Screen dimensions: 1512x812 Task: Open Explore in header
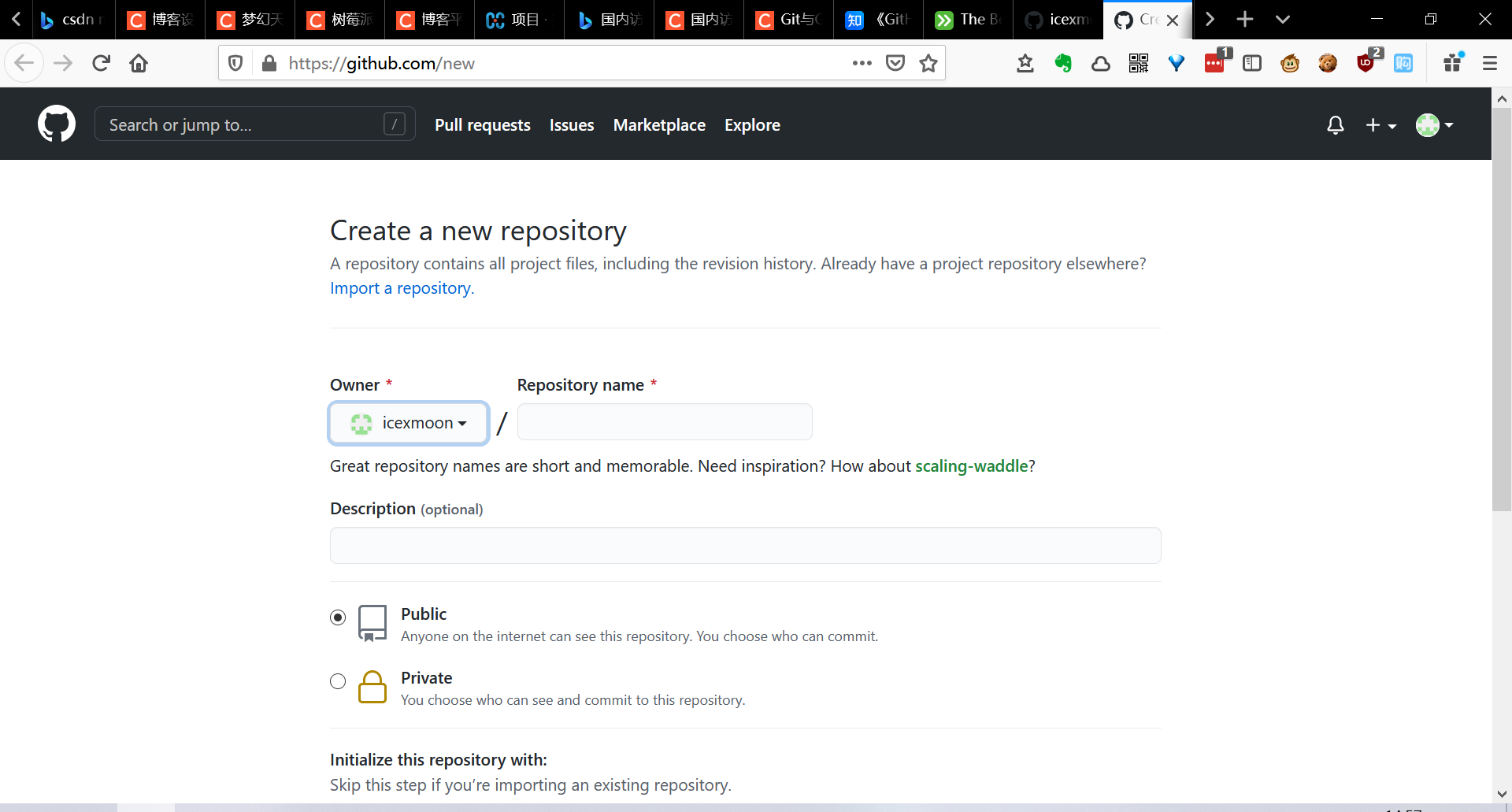752,125
